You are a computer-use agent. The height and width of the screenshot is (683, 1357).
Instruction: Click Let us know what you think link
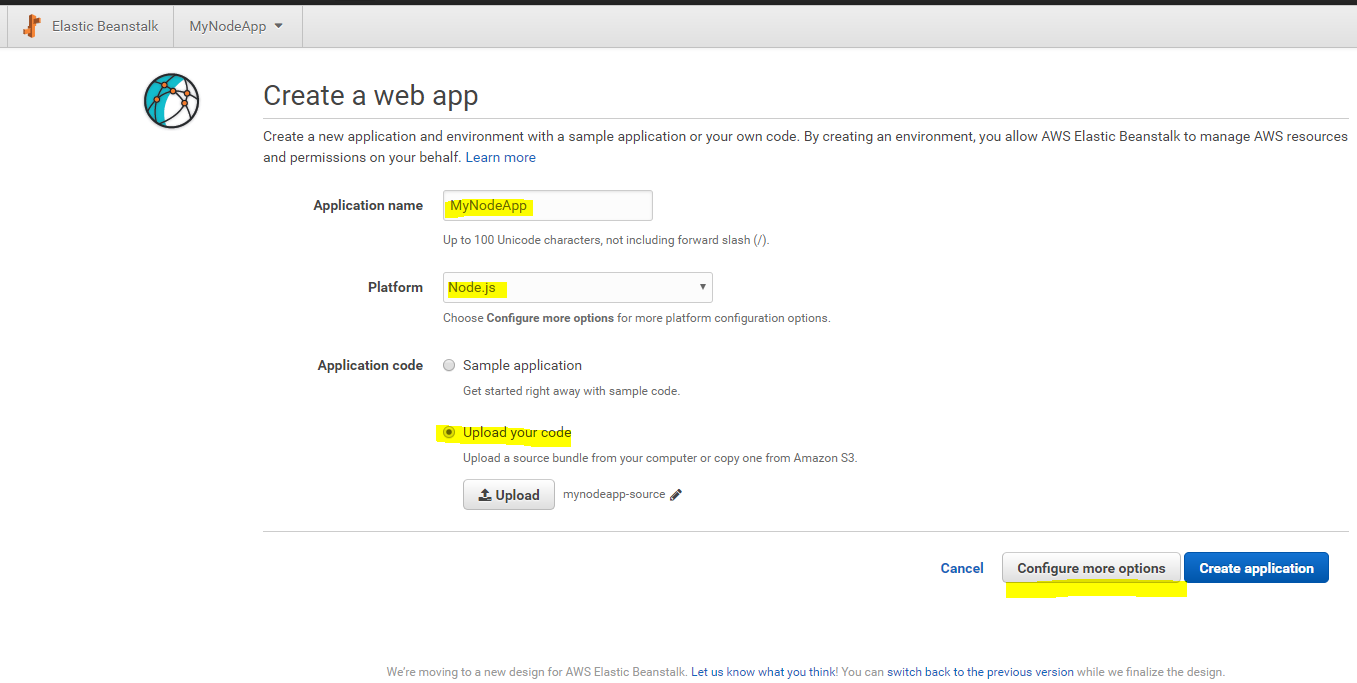[764, 672]
